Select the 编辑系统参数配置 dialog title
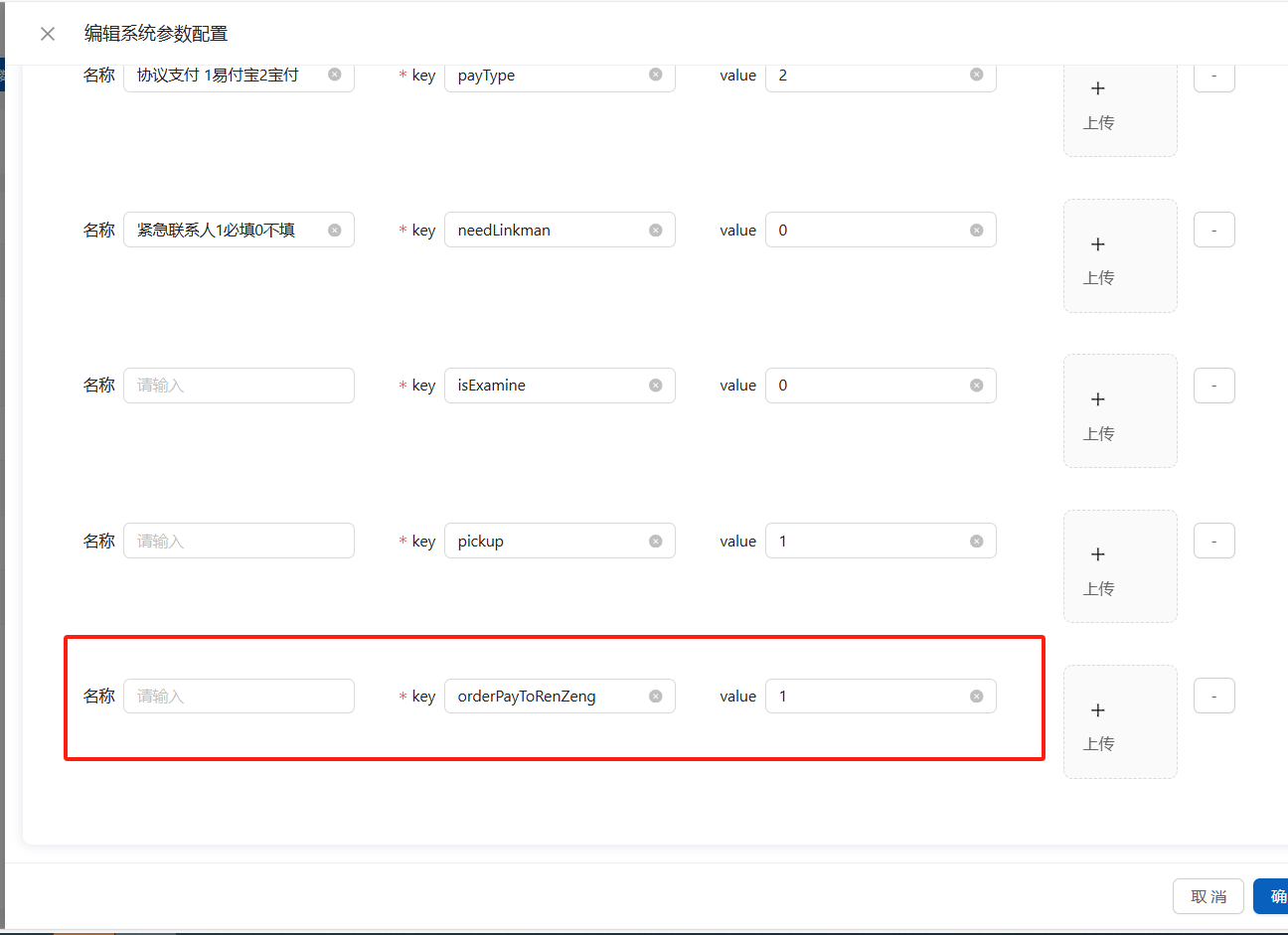The height and width of the screenshot is (935, 1288). 156,34
